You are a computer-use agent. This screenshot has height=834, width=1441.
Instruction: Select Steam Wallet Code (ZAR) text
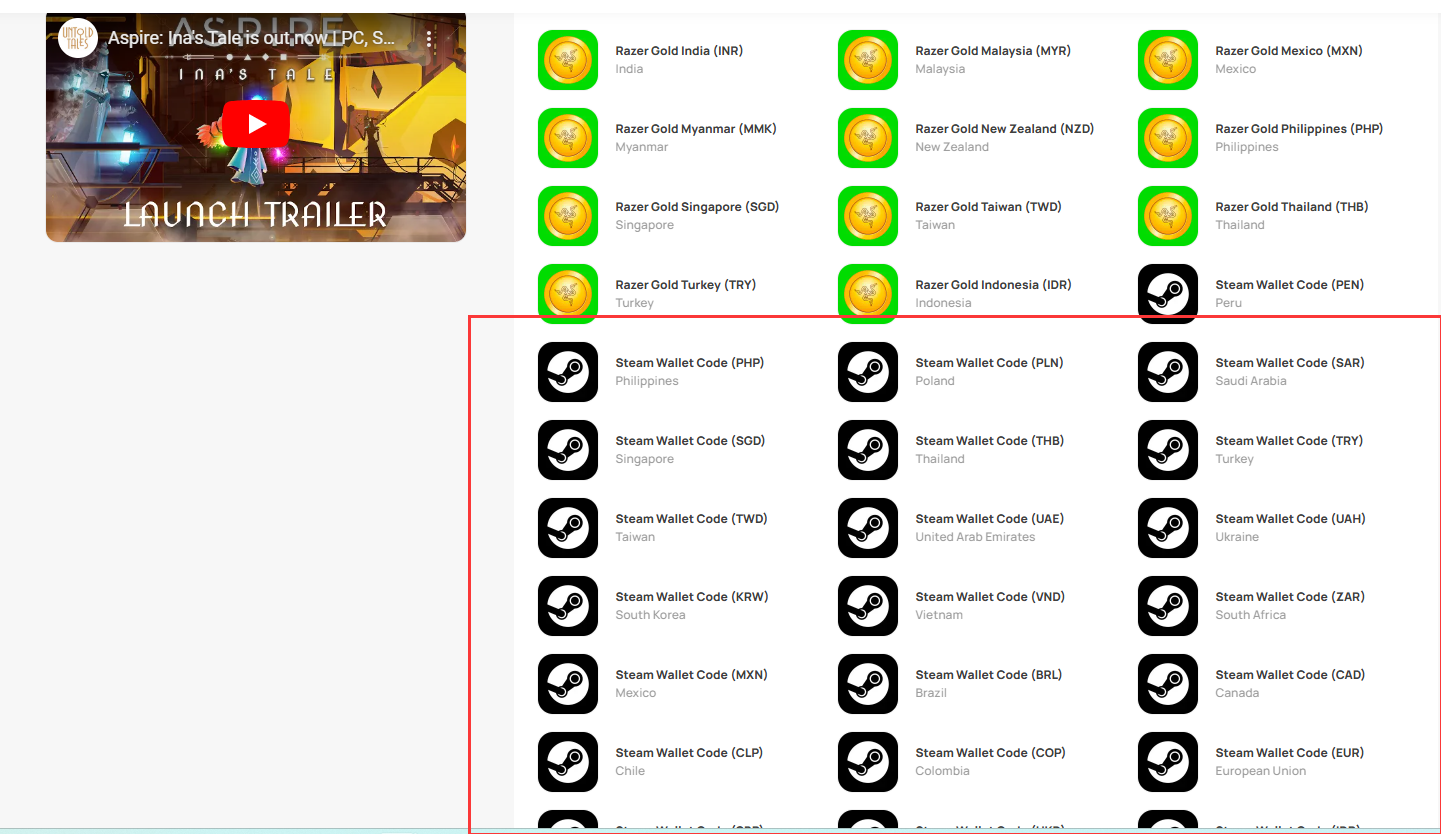[x=1290, y=597]
